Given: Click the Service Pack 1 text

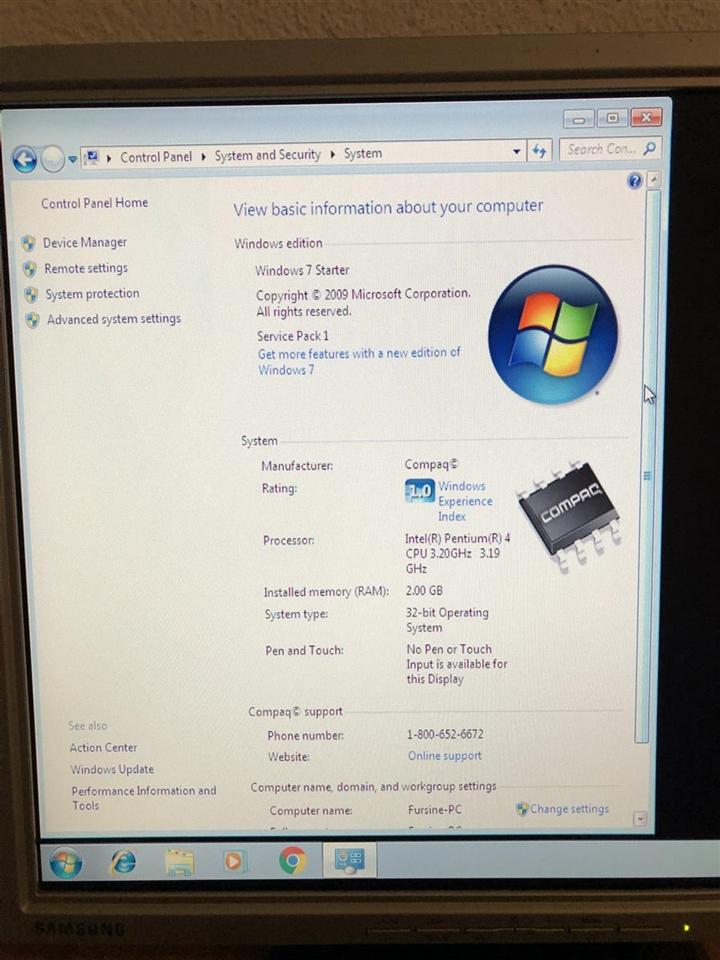Looking at the screenshot, I should [x=293, y=336].
